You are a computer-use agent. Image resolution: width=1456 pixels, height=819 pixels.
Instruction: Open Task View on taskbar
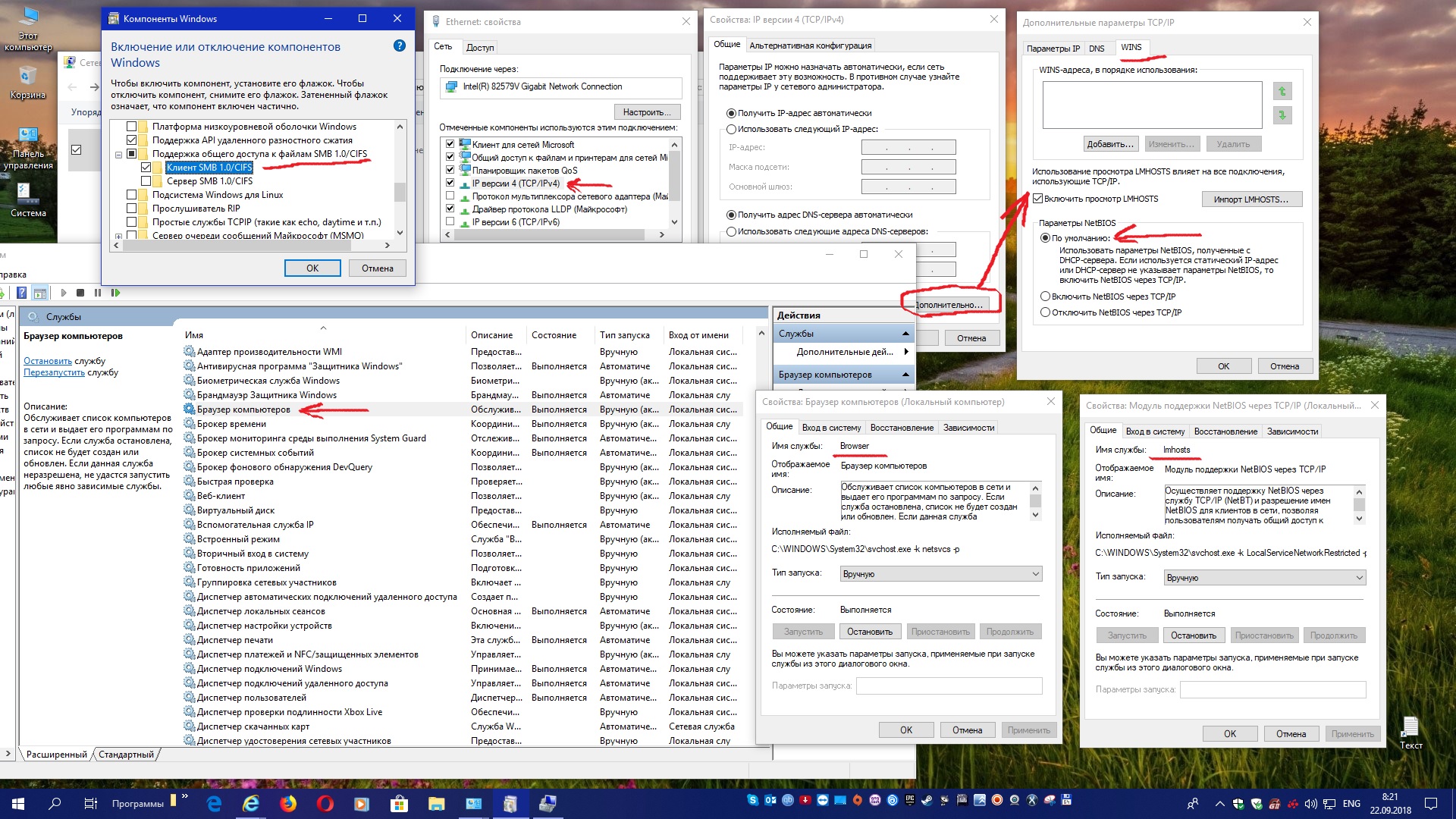pyautogui.click(x=90, y=804)
